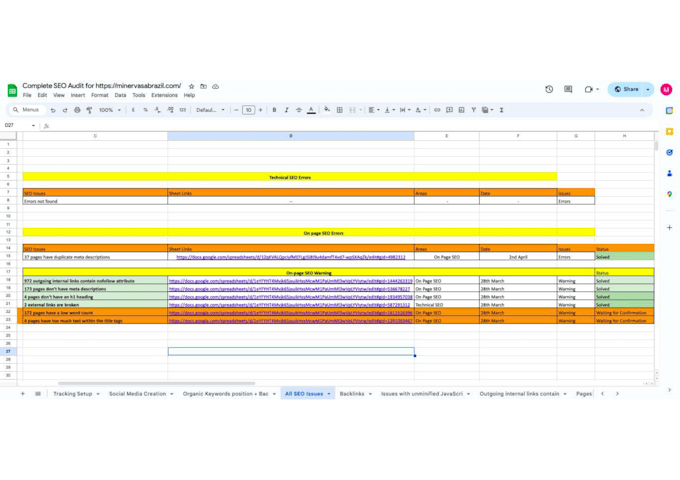Open link for 4 pages missing h1 heading
The width and height of the screenshot is (680, 480).
point(291,297)
